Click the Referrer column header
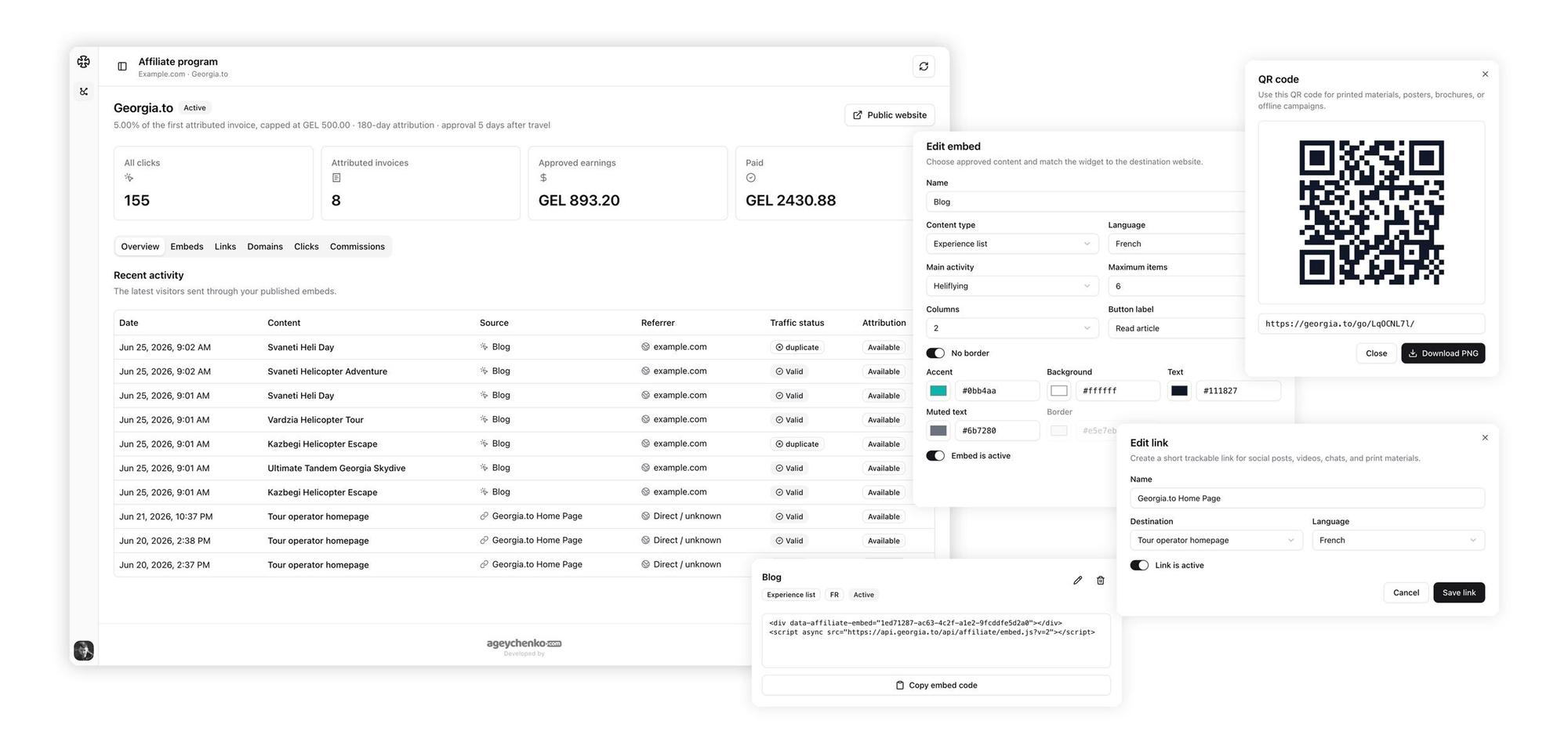 pos(658,323)
